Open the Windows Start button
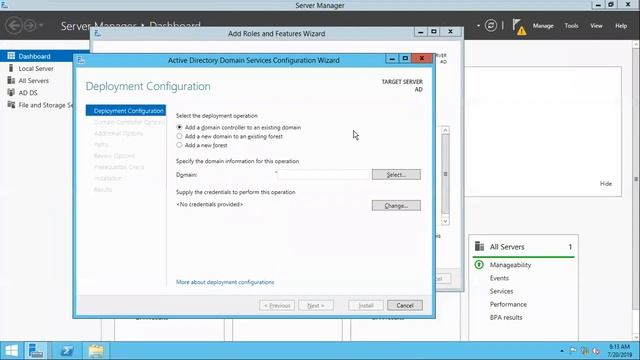The width and height of the screenshot is (640, 360). point(11,351)
